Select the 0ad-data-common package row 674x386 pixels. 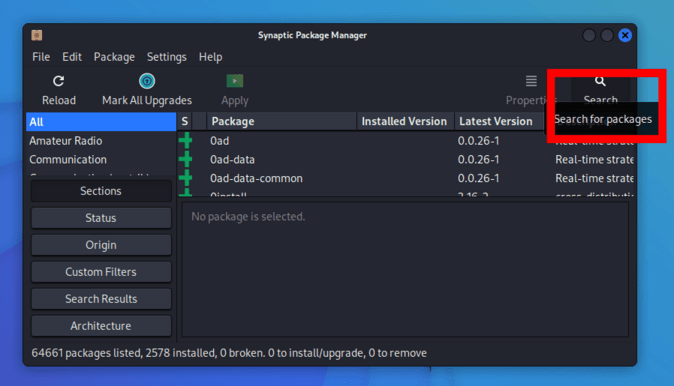(405, 178)
